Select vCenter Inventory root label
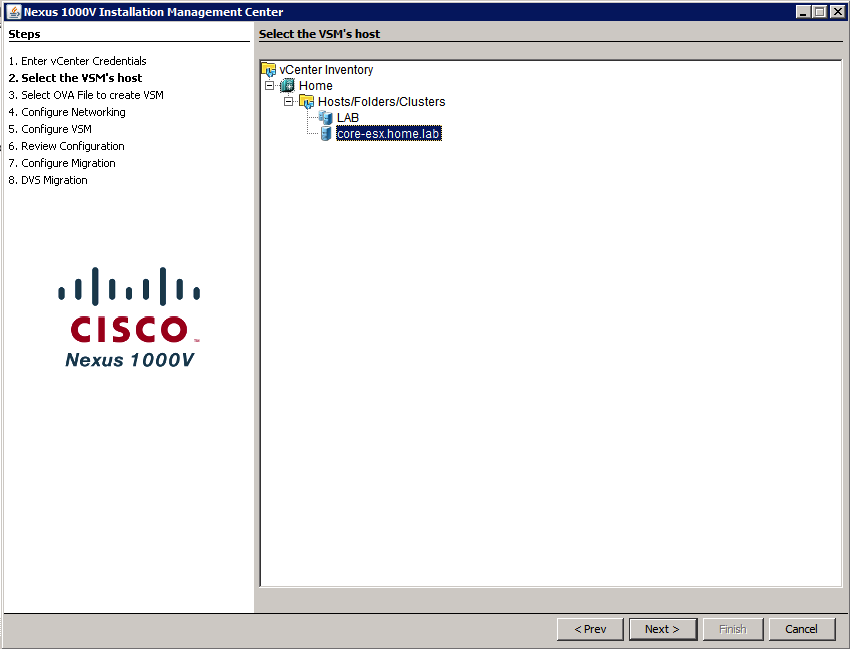850x649 pixels. tap(326, 69)
